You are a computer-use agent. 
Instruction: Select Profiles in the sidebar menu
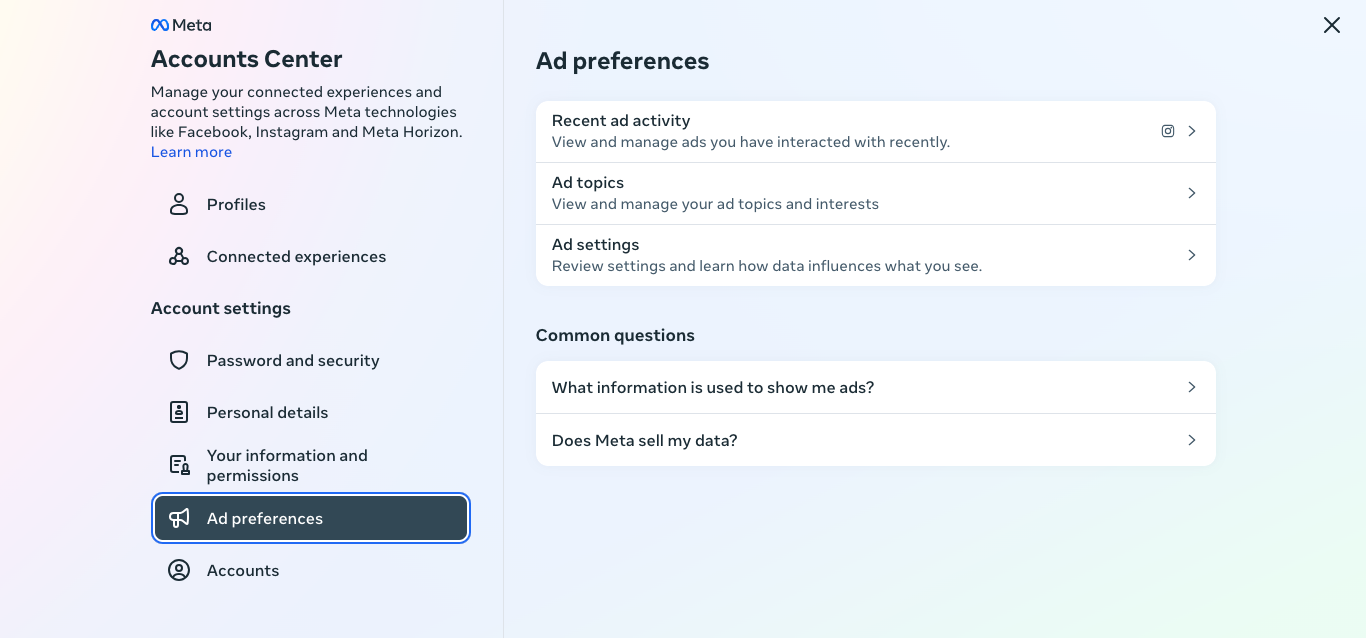[x=235, y=204]
